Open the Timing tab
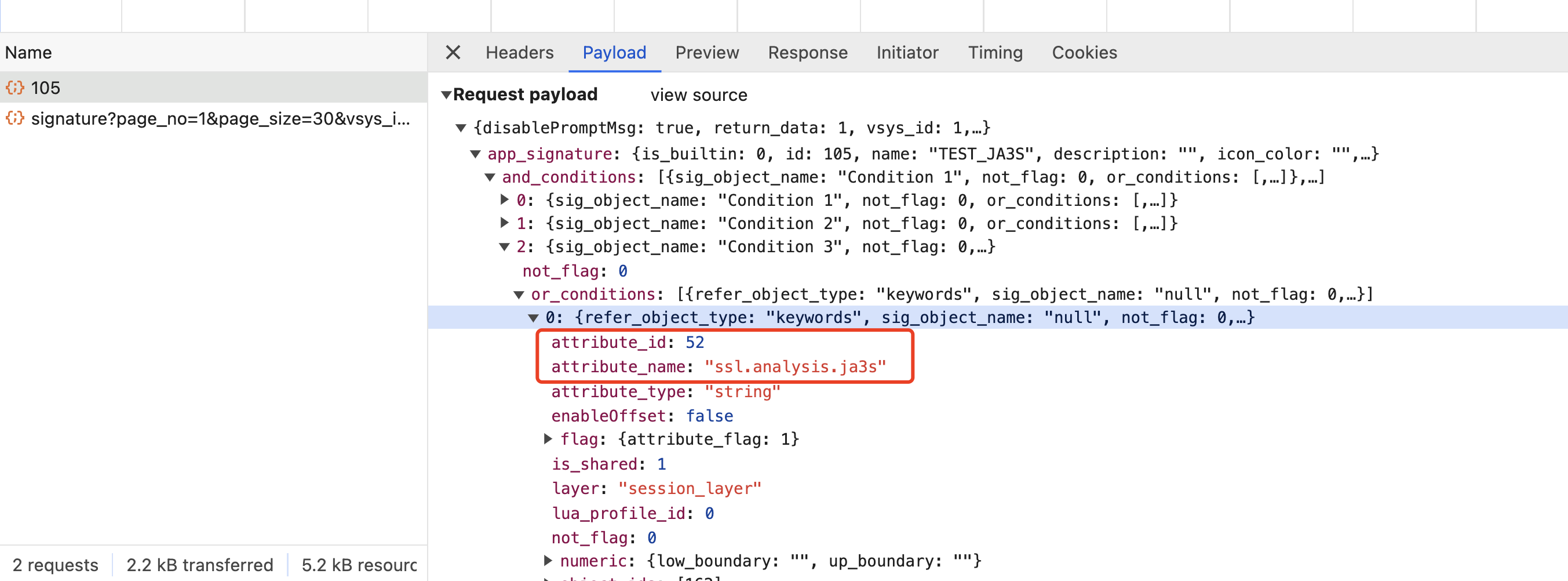 point(996,52)
